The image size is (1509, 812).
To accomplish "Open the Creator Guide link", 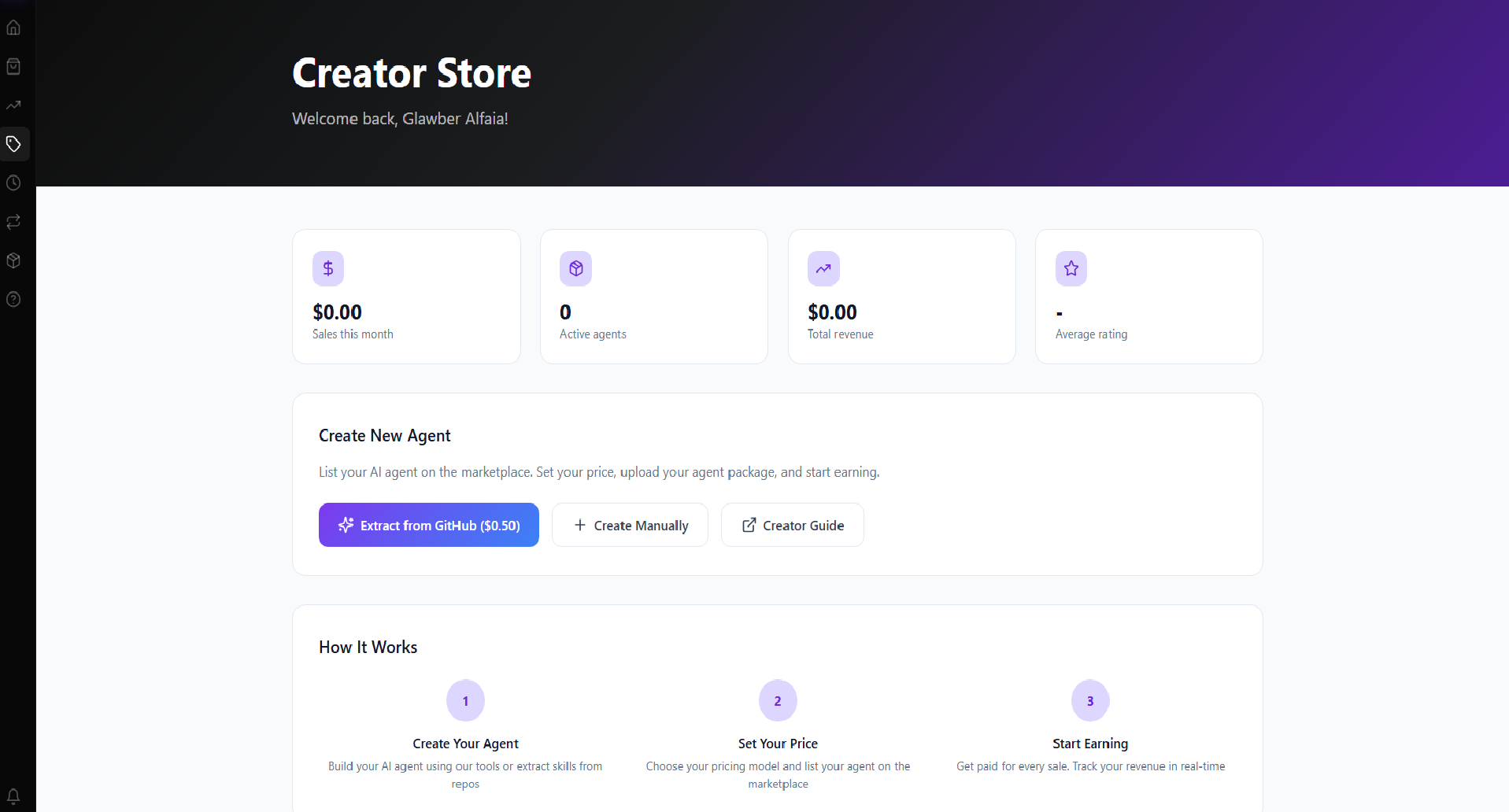I will pyautogui.click(x=793, y=525).
